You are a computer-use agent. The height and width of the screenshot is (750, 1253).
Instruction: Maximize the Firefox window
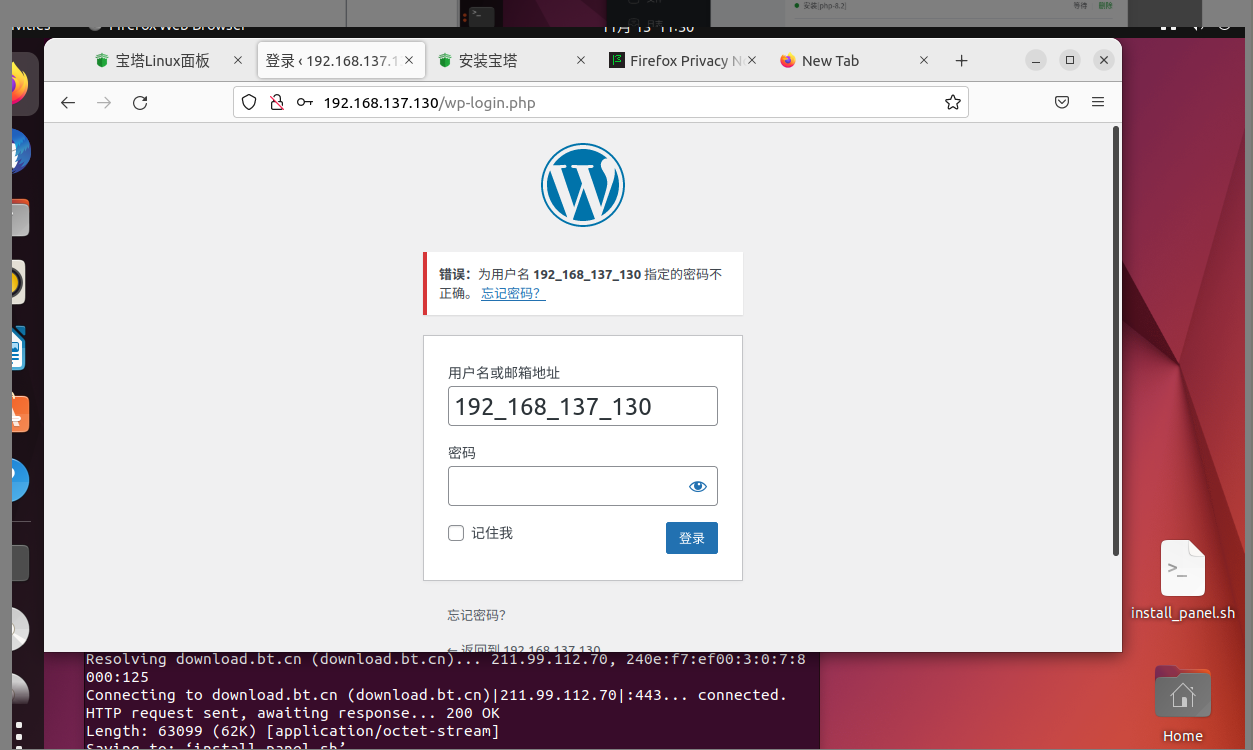[1070, 61]
